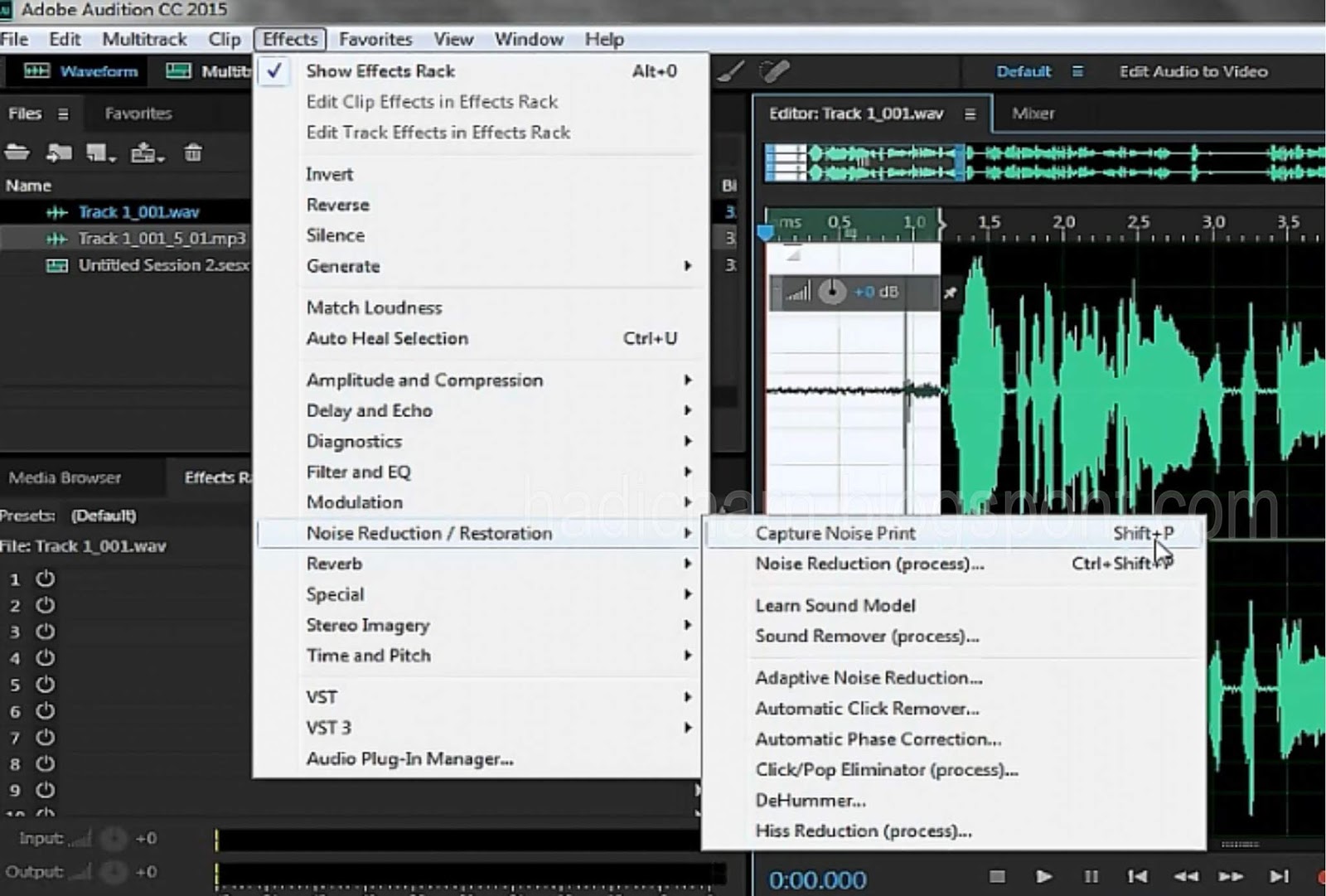This screenshot has height=896, width=1326.
Task: Expand Delay and Echo submenu
Action: coord(481,410)
